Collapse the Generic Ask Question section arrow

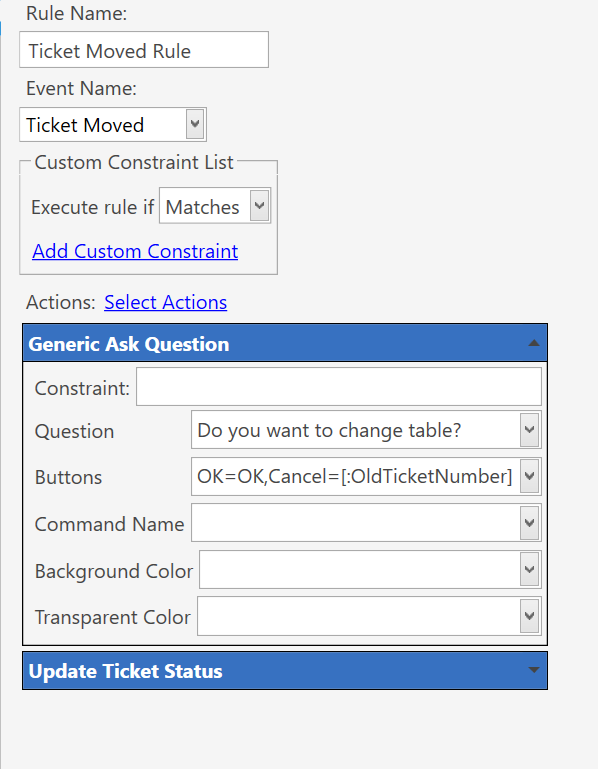pos(533,343)
